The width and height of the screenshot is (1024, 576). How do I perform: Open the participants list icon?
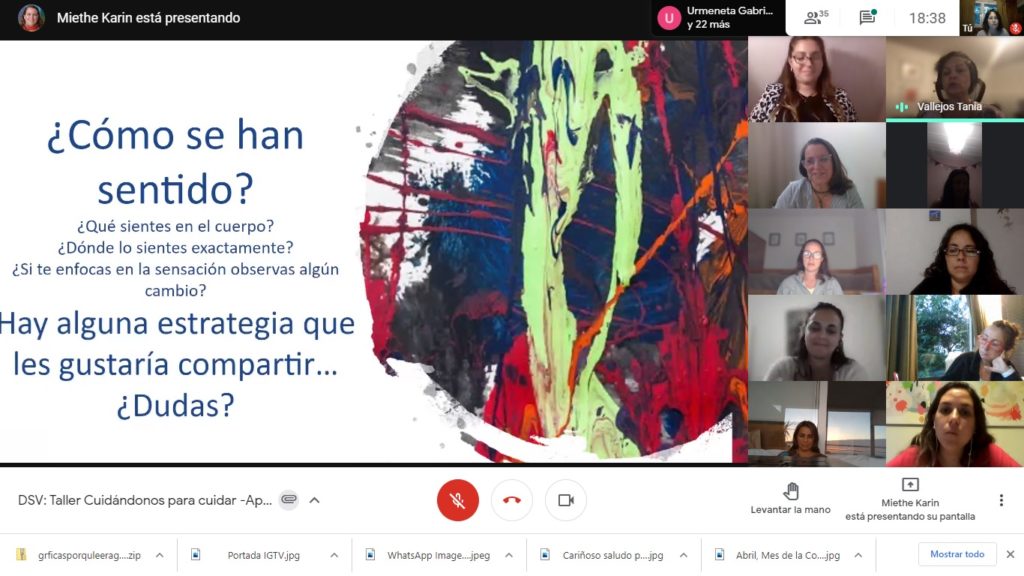coord(816,18)
